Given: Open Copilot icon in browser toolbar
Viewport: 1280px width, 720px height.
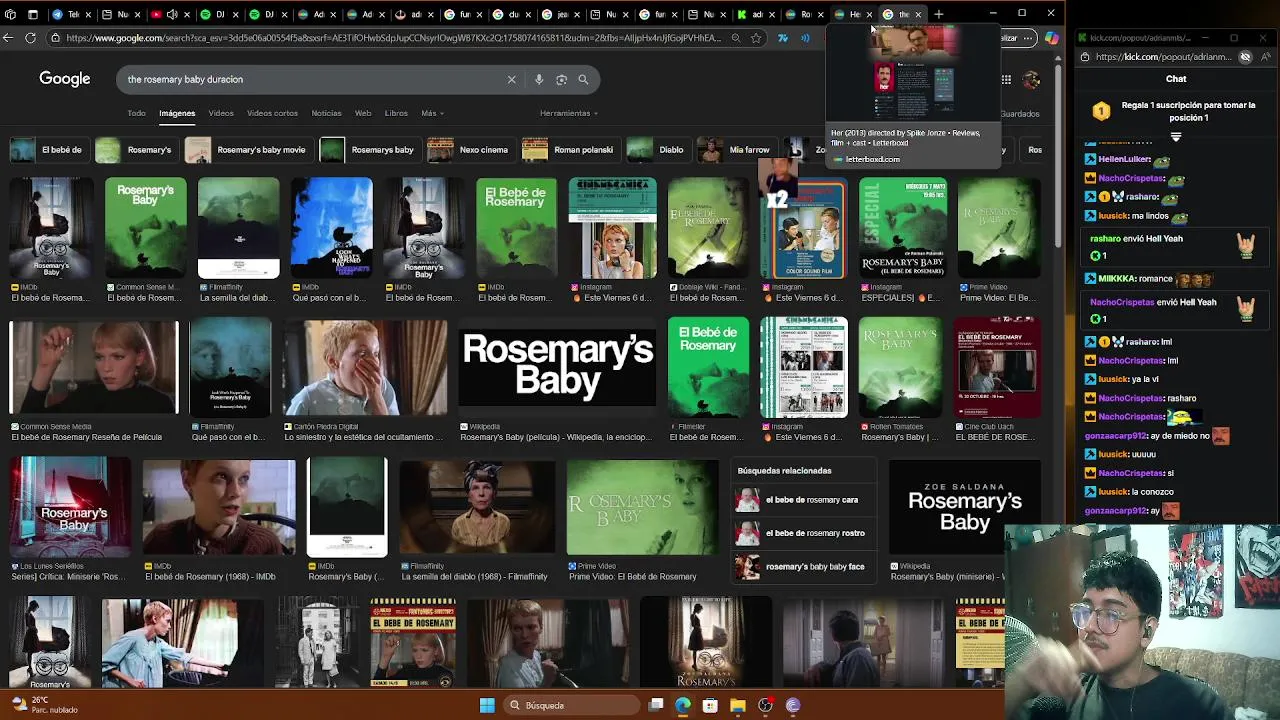Looking at the screenshot, I should (x=1051, y=38).
